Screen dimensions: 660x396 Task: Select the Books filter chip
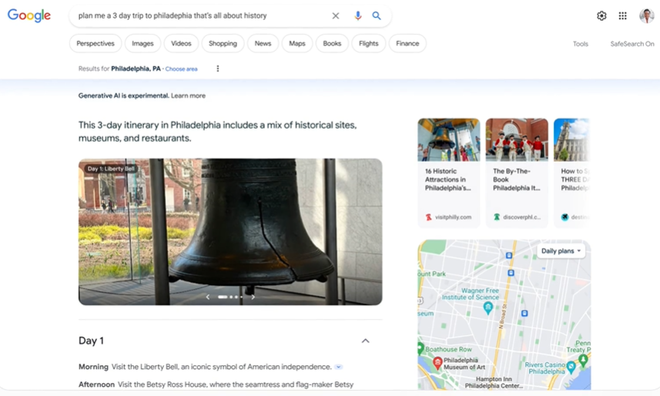pyautogui.click(x=332, y=43)
